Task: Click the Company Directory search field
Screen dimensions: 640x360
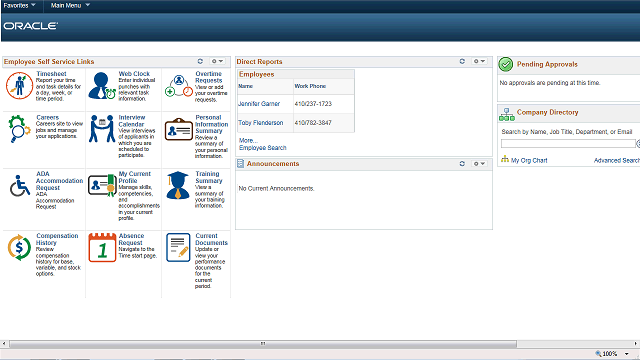Action: click(568, 144)
